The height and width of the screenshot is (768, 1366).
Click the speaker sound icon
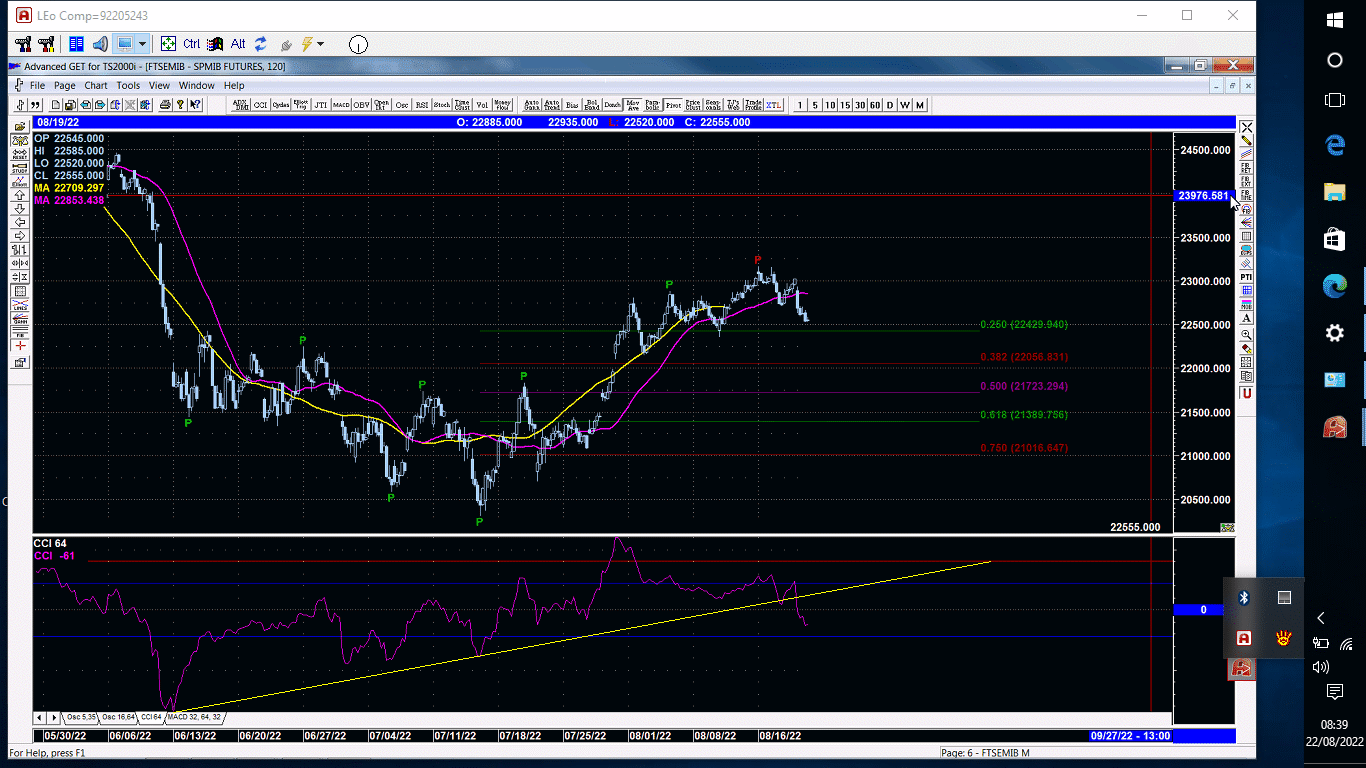coord(100,44)
